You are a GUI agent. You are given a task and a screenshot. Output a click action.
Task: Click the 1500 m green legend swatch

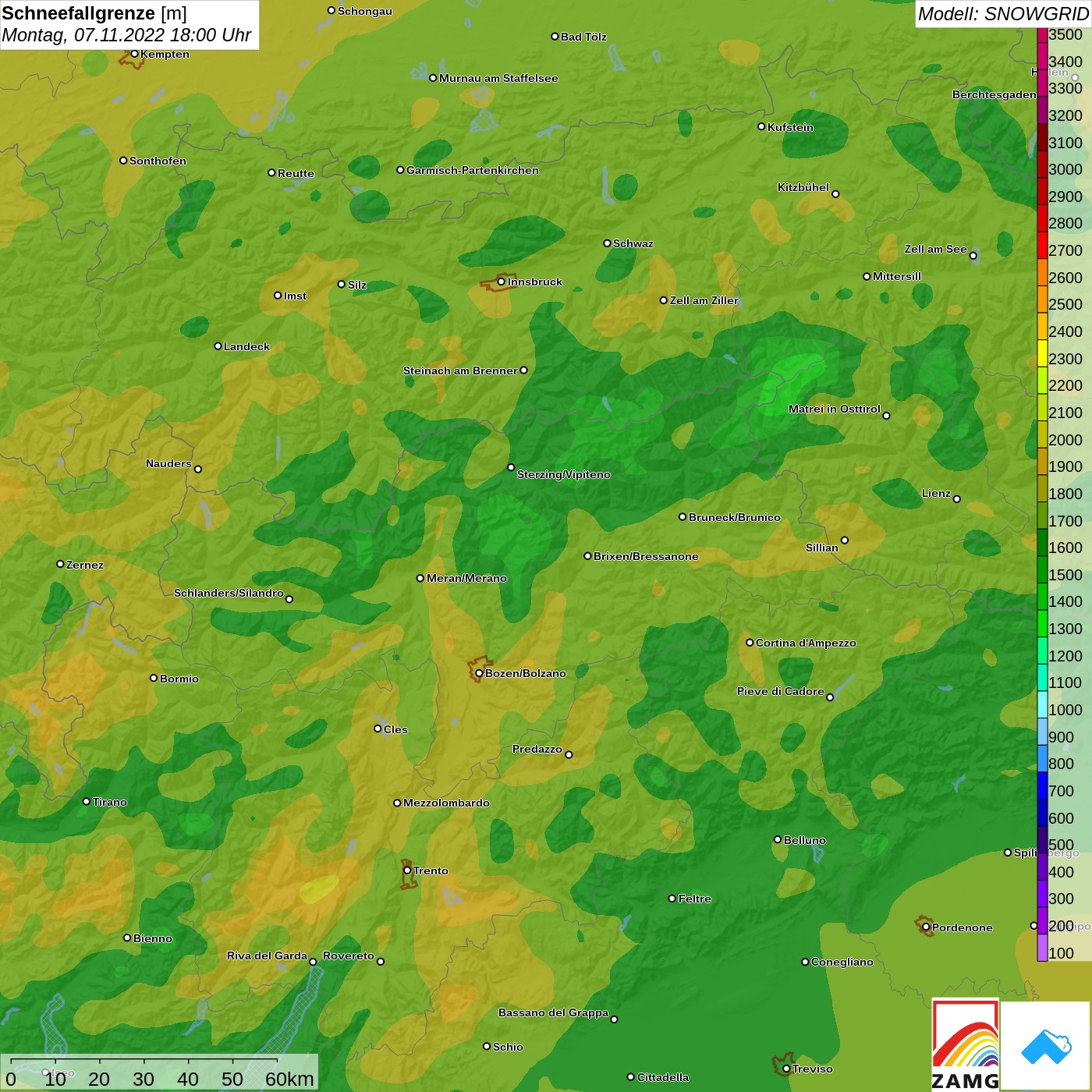point(1042,569)
